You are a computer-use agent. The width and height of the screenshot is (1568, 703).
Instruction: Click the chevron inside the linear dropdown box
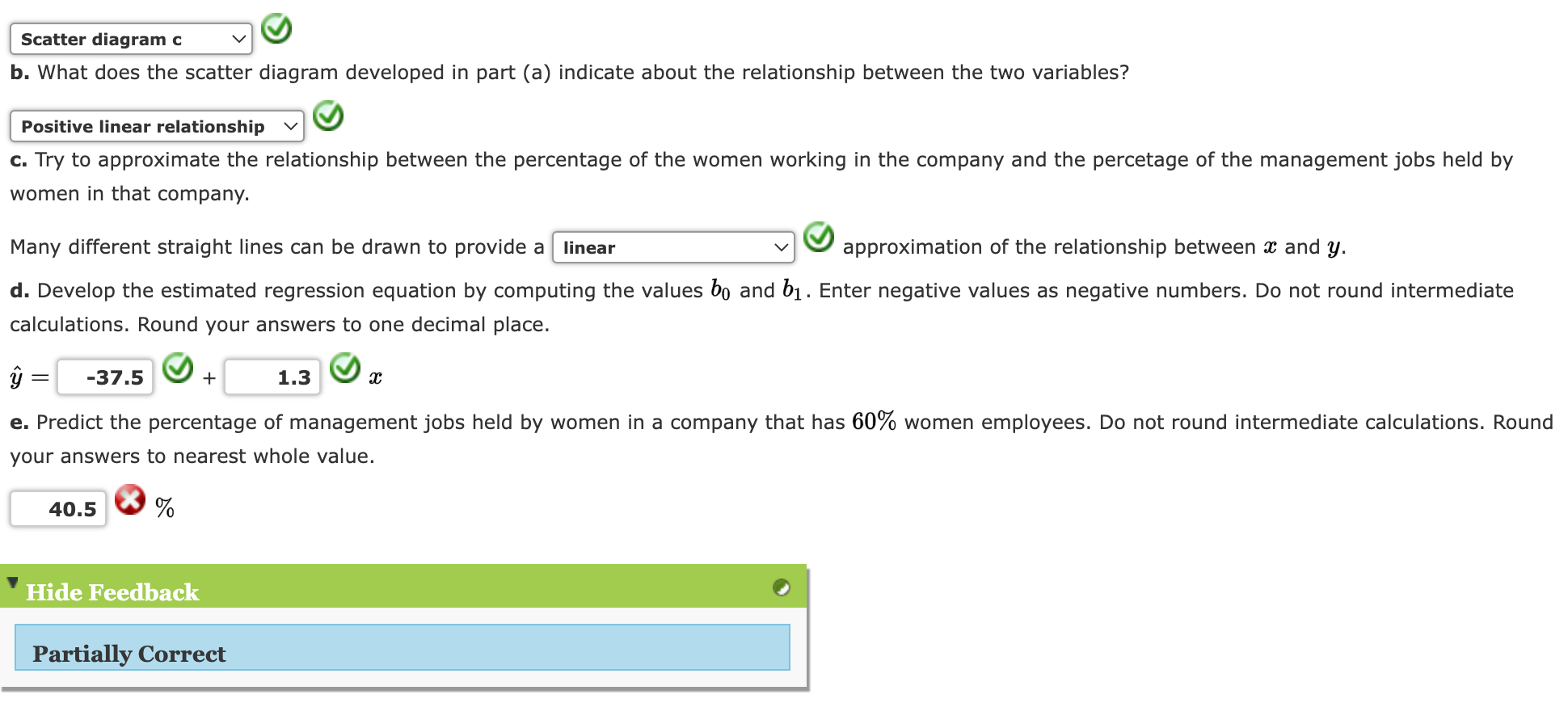coord(780,247)
